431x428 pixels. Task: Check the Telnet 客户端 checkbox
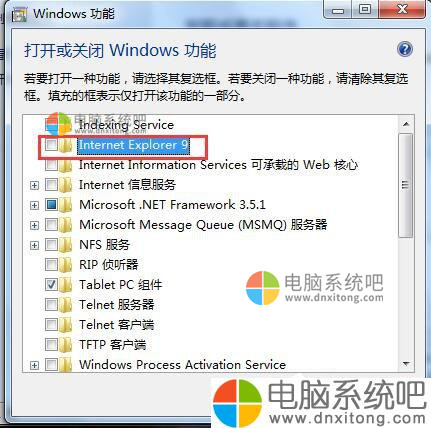[51, 324]
